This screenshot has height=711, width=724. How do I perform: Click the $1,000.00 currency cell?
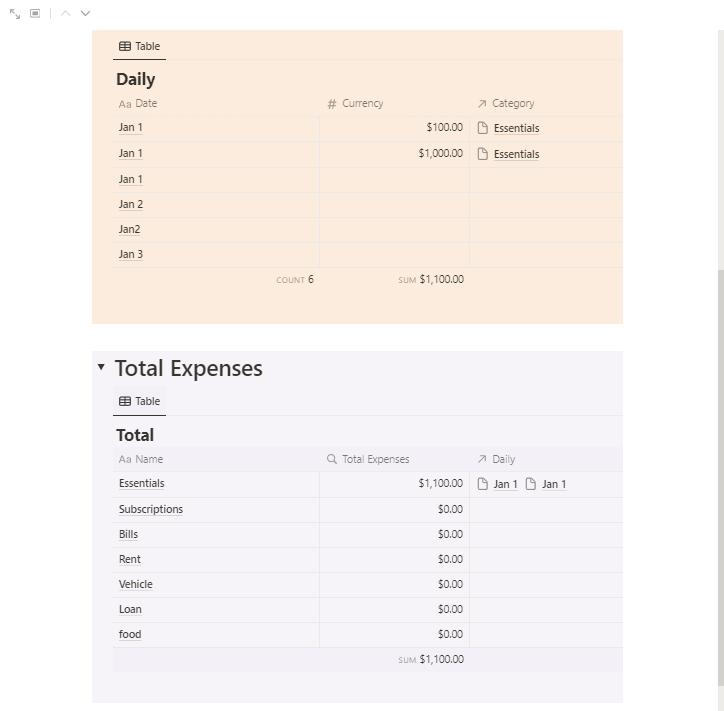(440, 153)
